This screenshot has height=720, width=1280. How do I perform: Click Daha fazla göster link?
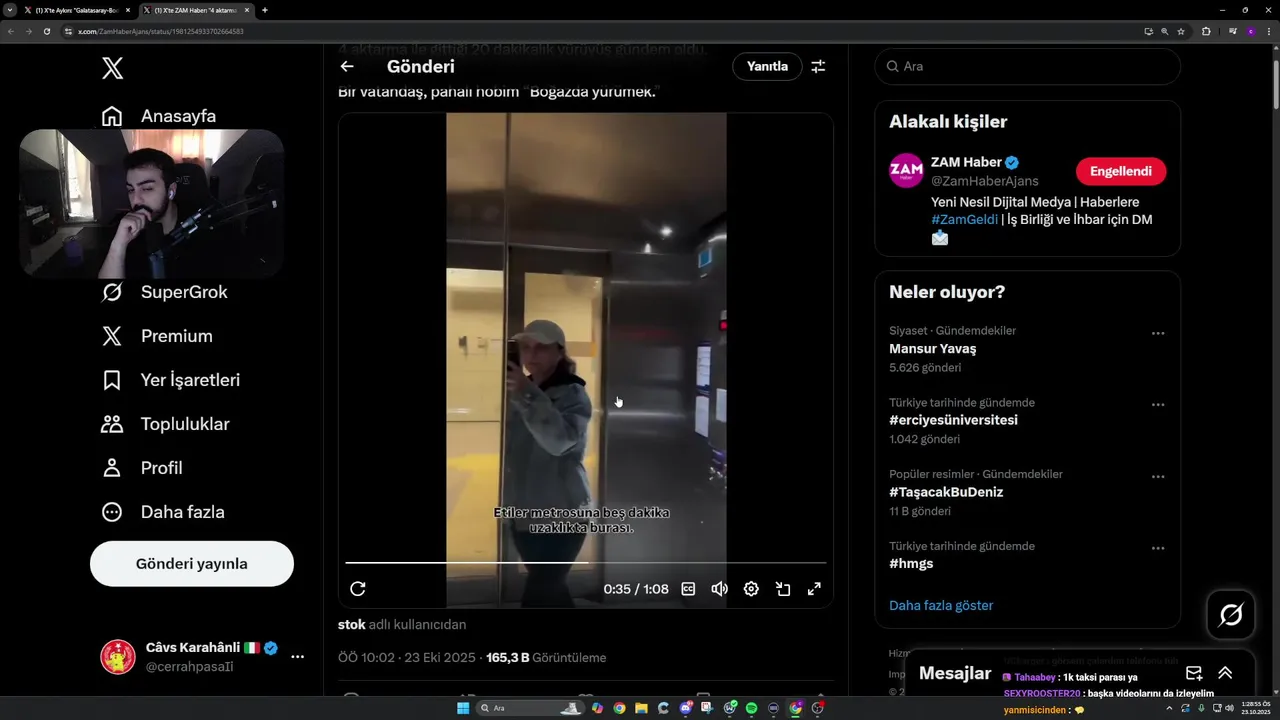pyautogui.click(x=941, y=606)
